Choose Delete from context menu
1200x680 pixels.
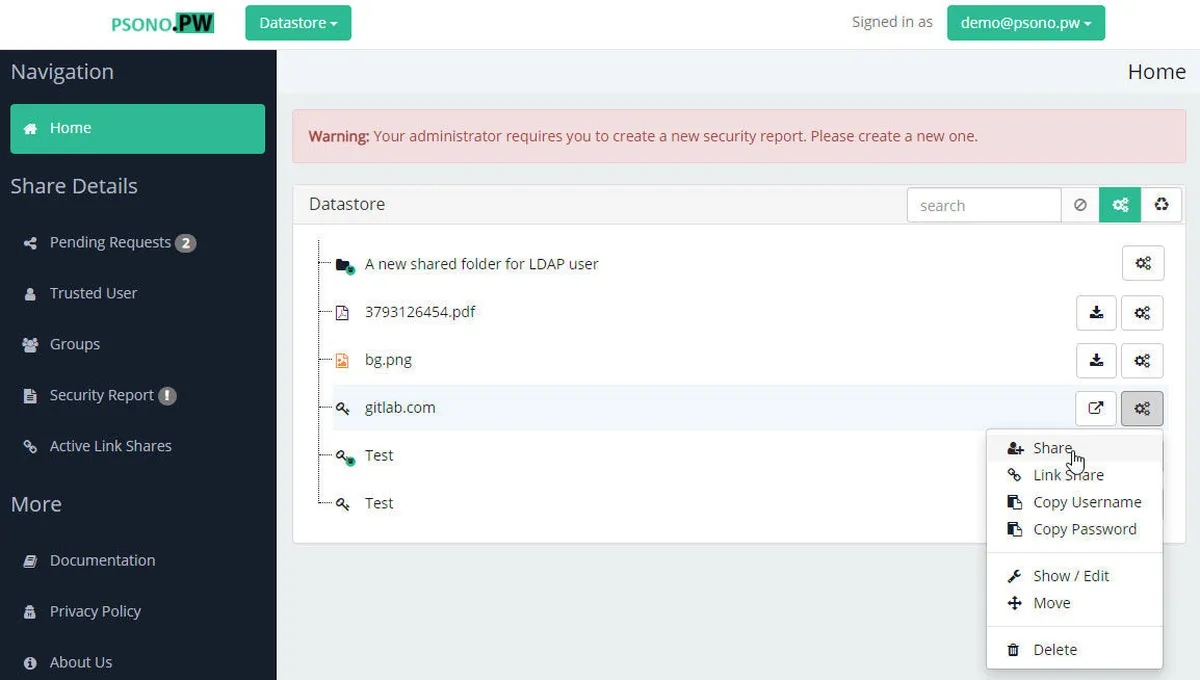pos(1074,650)
